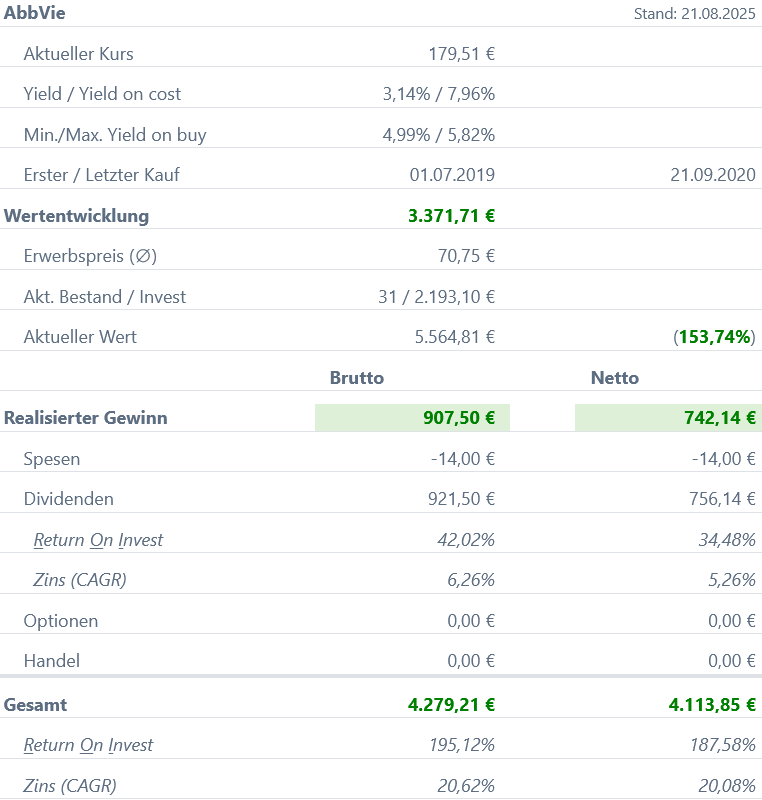
Task: Select Netto Spesen value -14,00 €
Action: click(x=724, y=459)
